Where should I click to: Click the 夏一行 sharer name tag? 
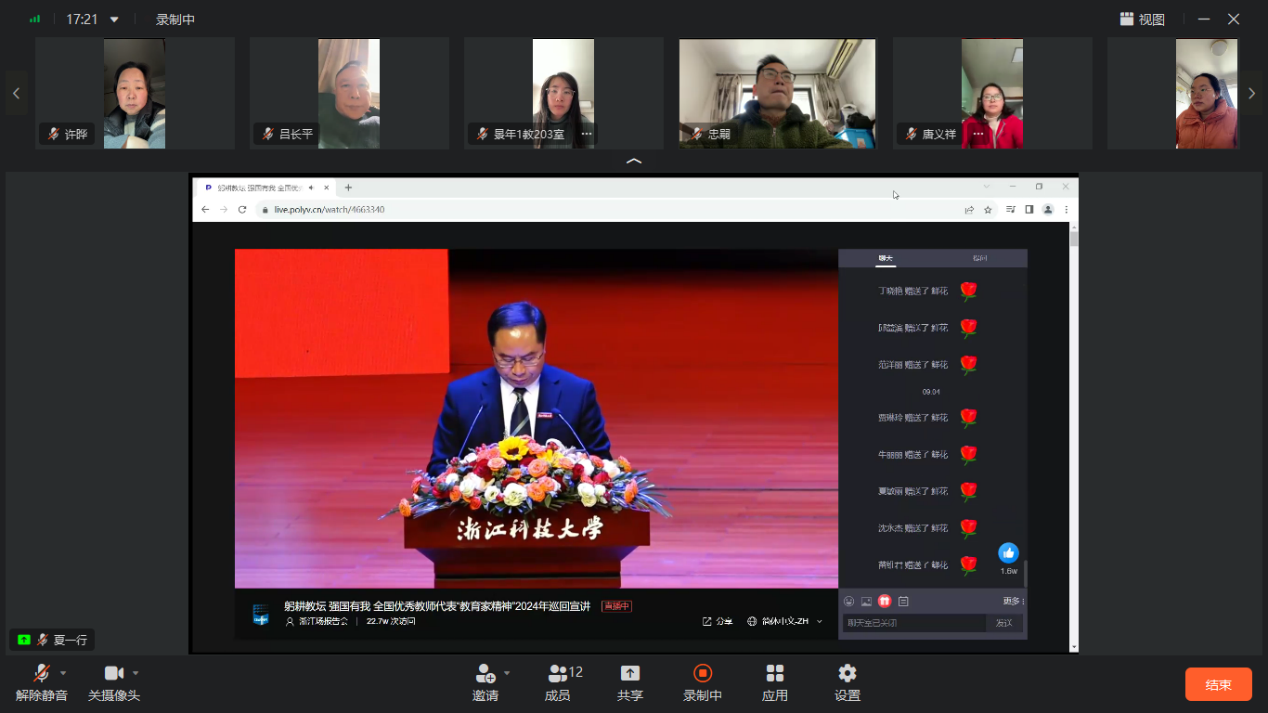[52, 640]
